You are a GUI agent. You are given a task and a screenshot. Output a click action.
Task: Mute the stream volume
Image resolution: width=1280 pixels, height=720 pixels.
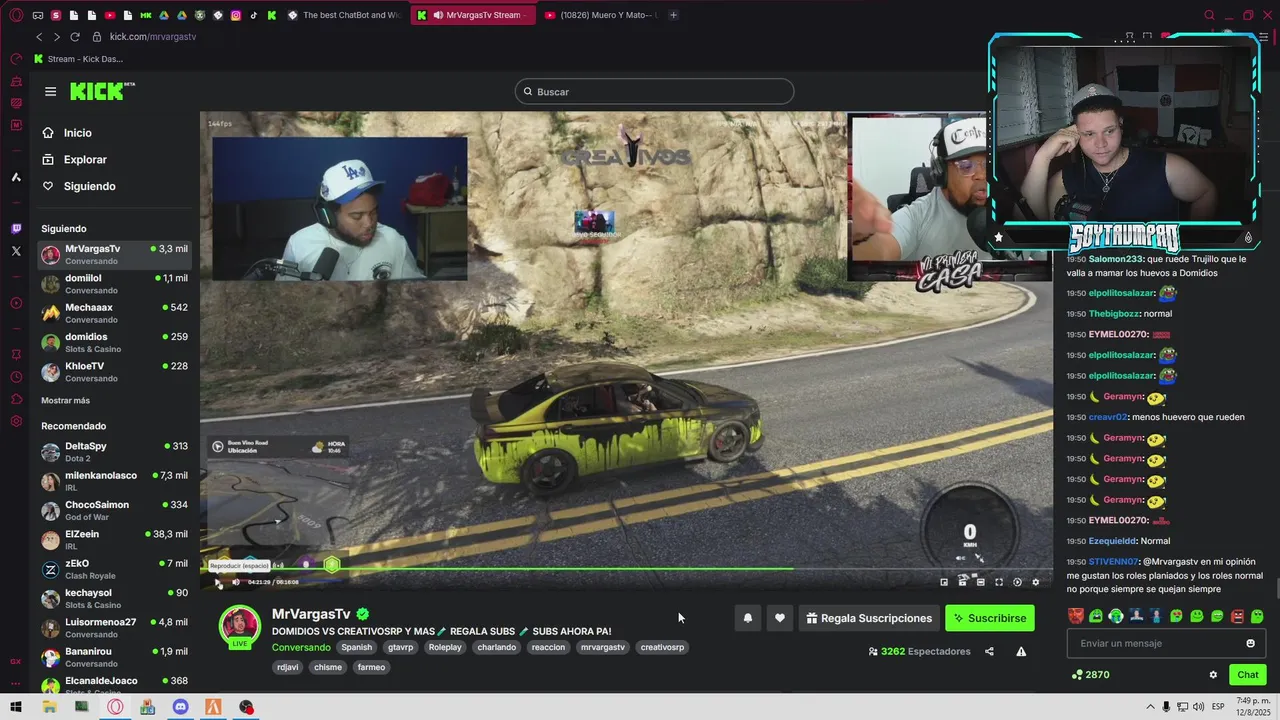236,582
